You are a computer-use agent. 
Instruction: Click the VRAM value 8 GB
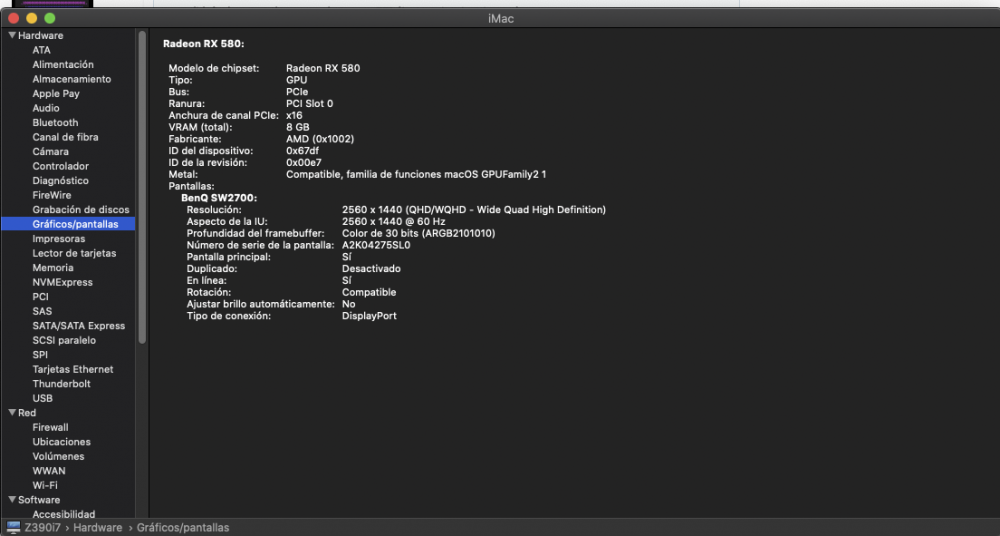(298, 127)
